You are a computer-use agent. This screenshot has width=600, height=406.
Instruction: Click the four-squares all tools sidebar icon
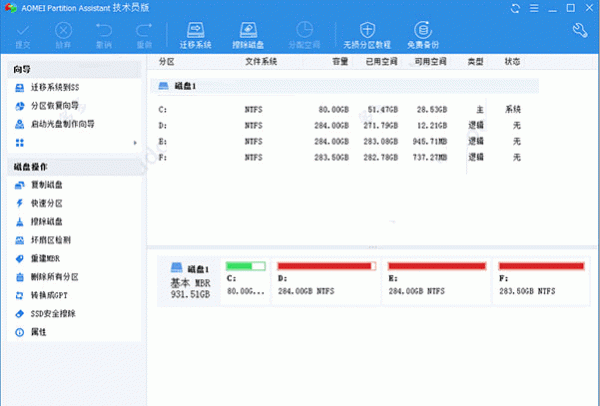20,143
